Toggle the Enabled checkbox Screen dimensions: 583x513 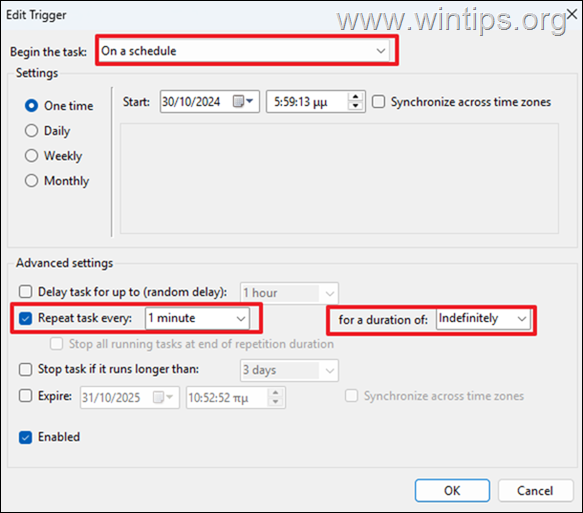click(x=25, y=437)
